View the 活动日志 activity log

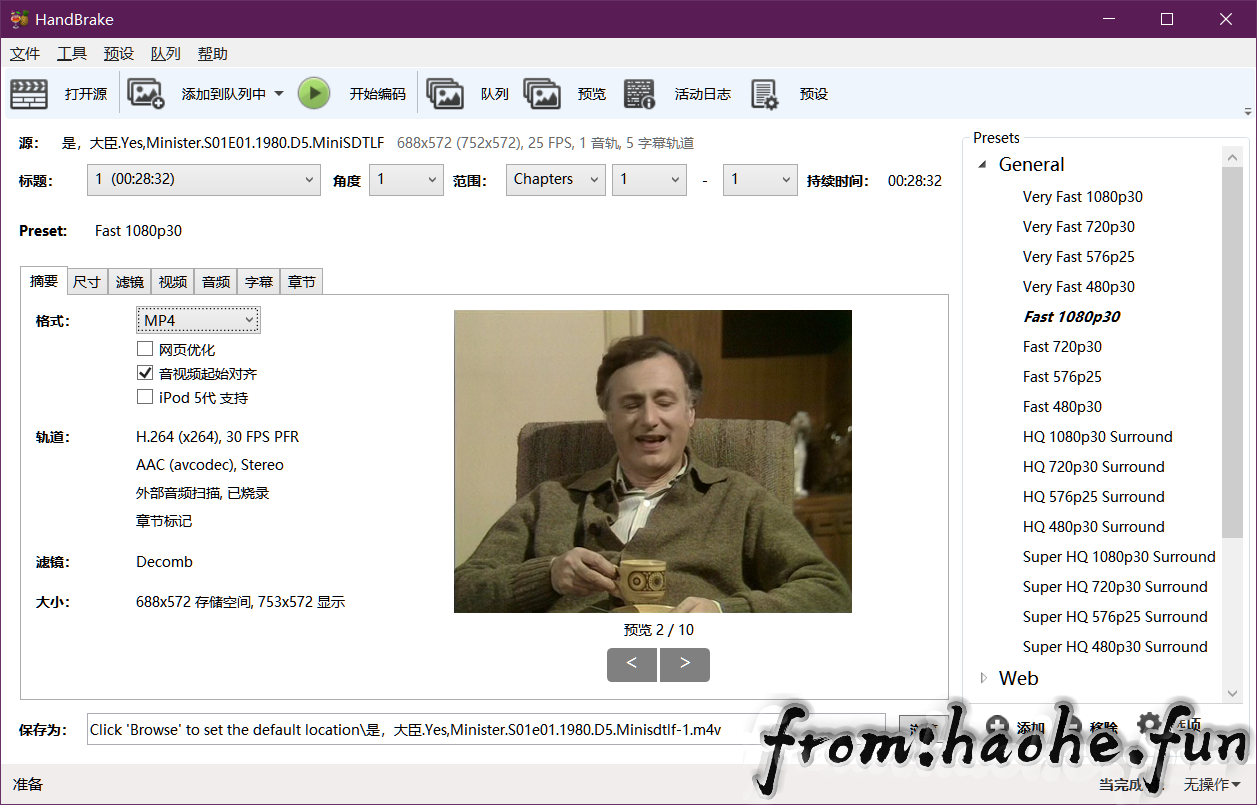(x=678, y=94)
